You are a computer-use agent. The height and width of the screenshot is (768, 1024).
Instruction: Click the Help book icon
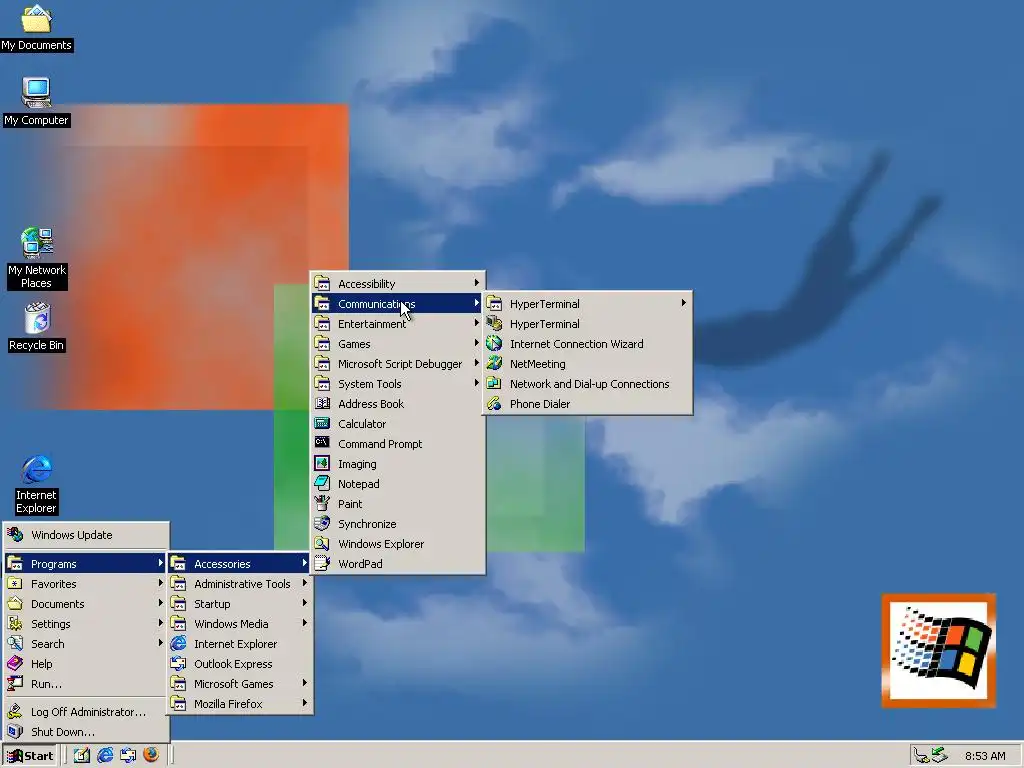[15, 664]
